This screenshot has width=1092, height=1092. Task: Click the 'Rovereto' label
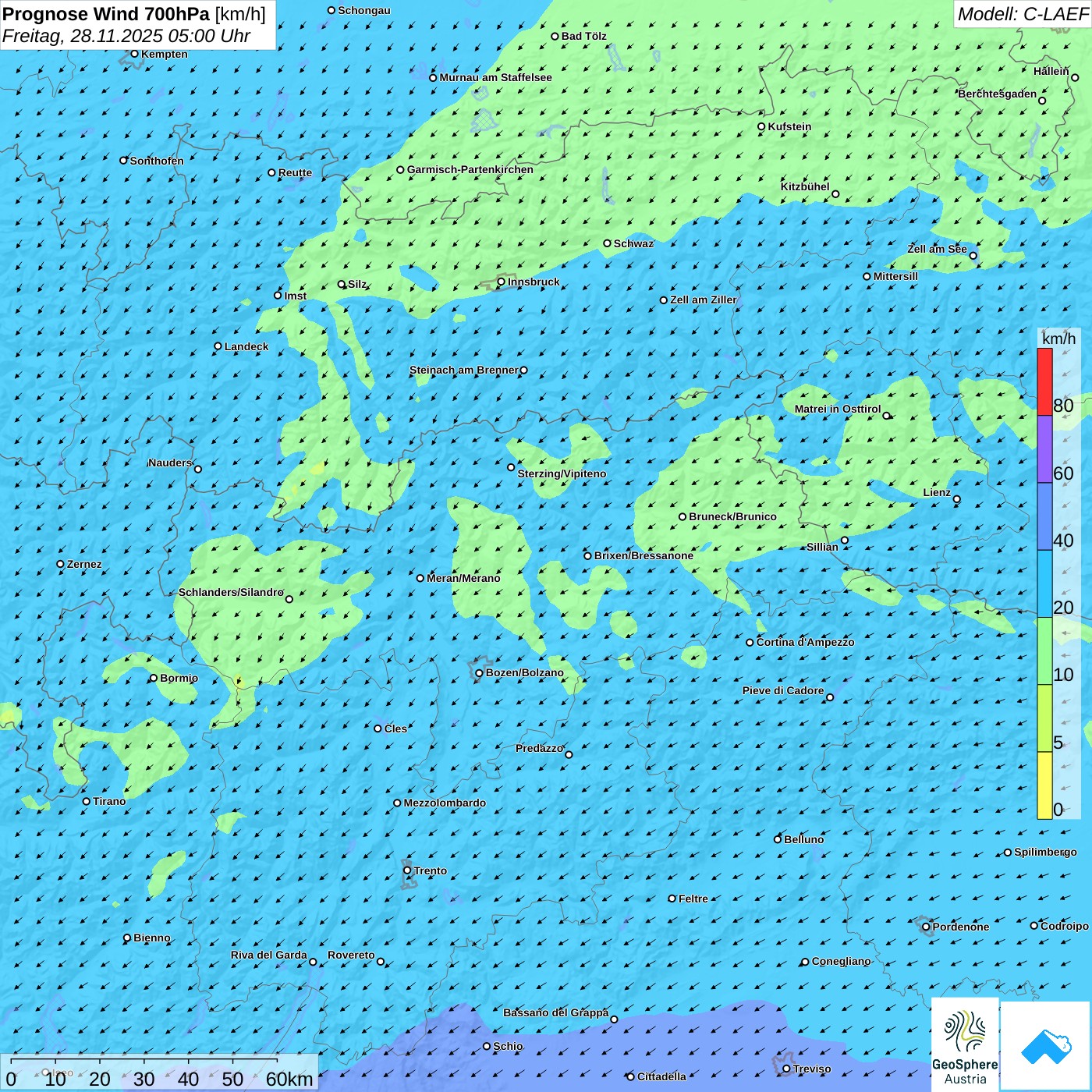pyautogui.click(x=351, y=955)
